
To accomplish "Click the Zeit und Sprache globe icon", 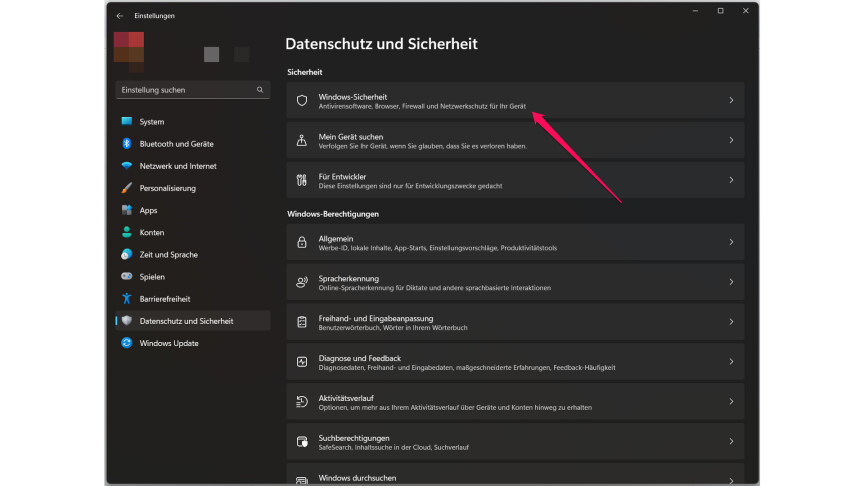I will [x=127, y=254].
